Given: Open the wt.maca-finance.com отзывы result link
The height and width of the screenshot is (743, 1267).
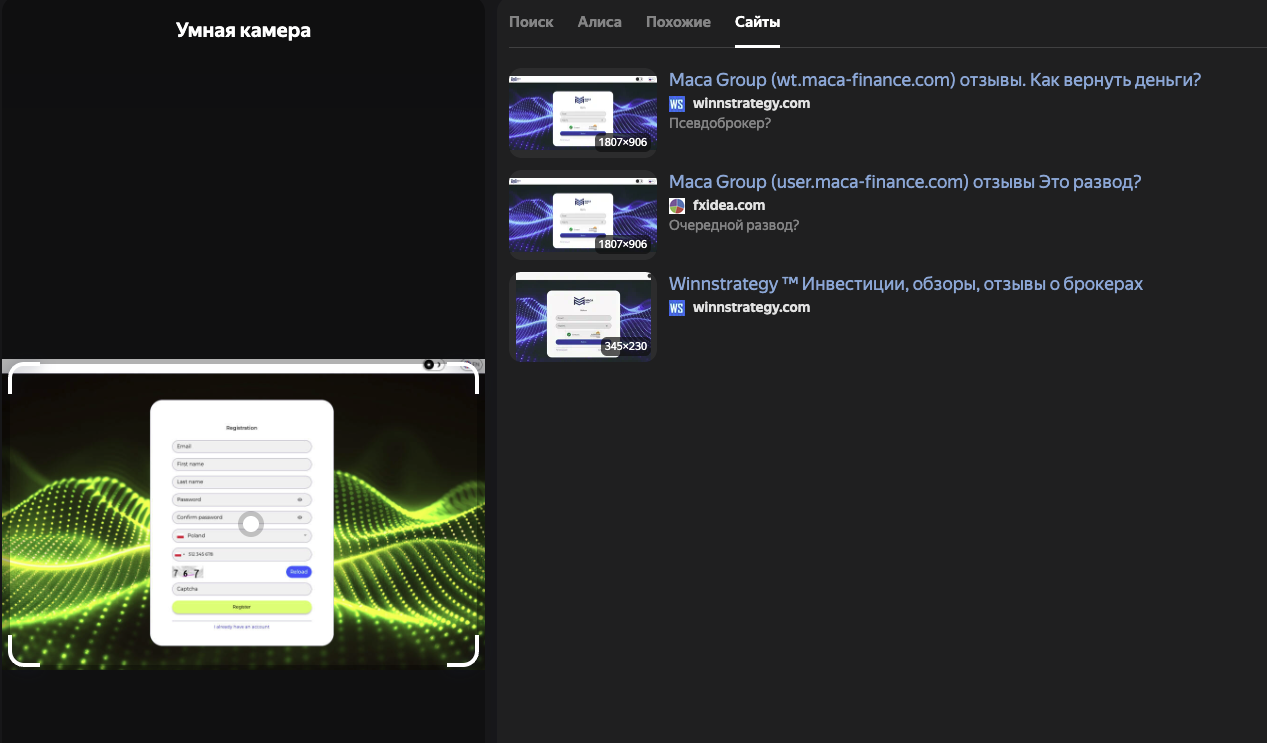Looking at the screenshot, I should point(935,80).
